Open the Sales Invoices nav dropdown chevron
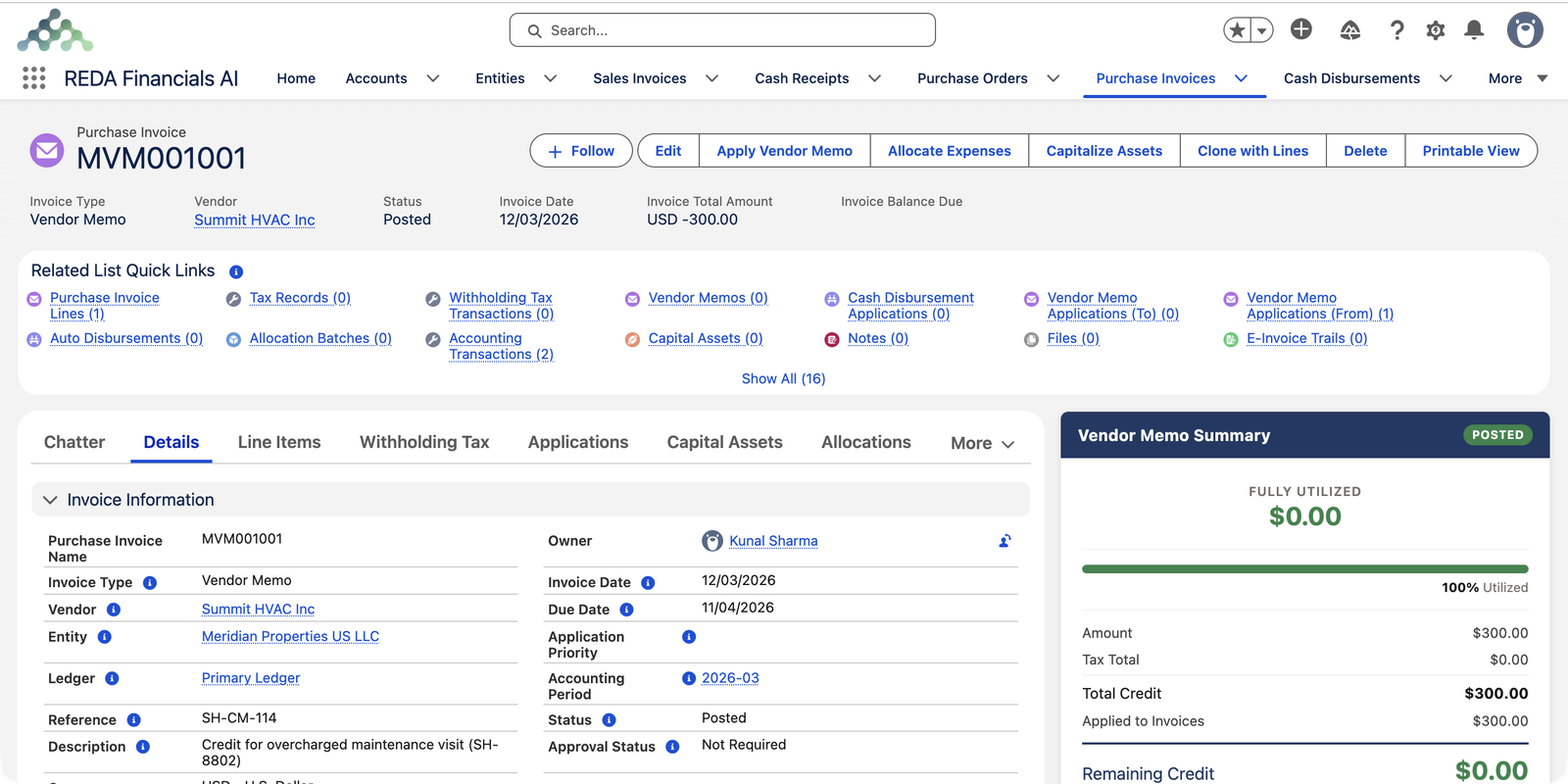 coord(711,78)
